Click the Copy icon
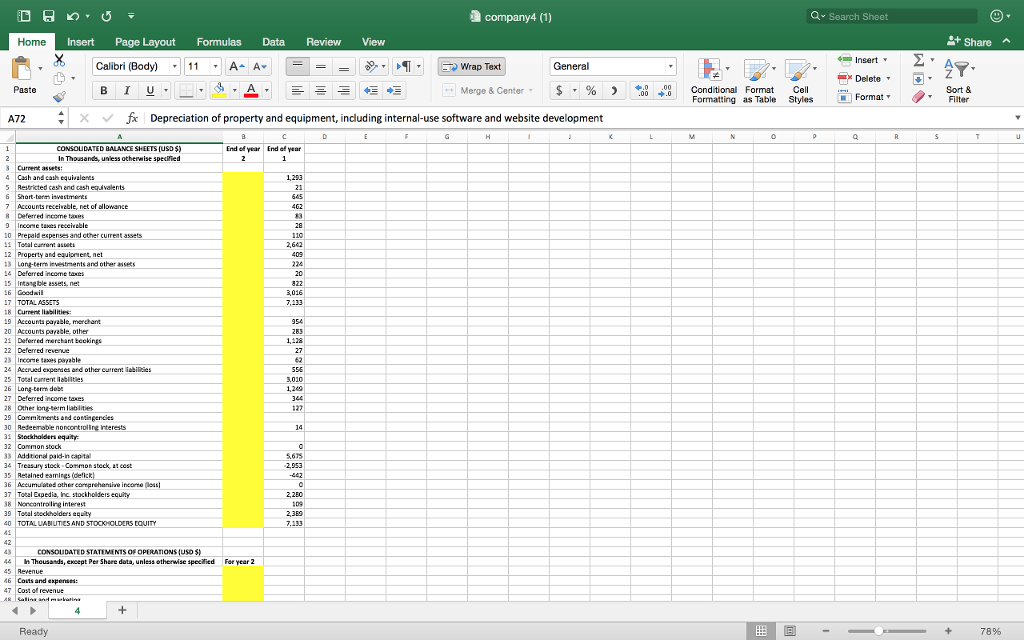The height and width of the screenshot is (640, 1024). pyautogui.click(x=59, y=78)
